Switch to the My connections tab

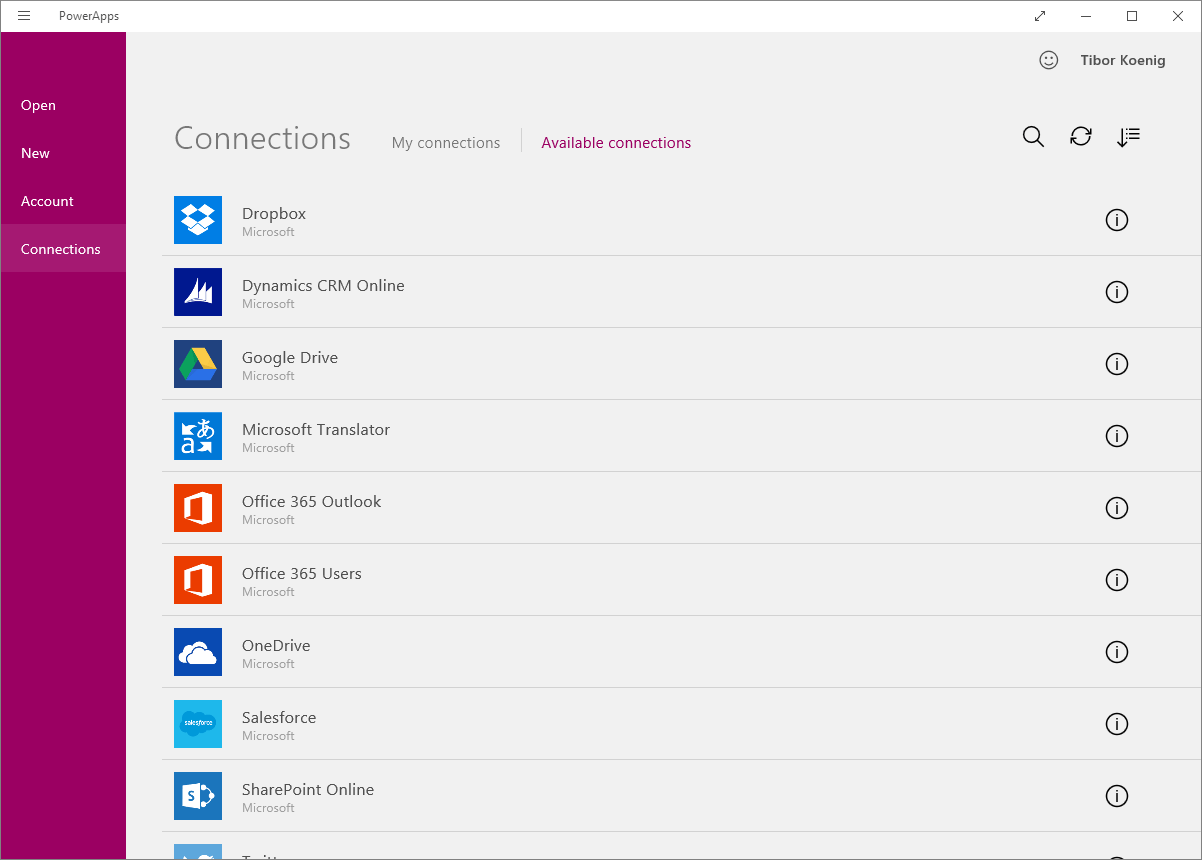coord(446,143)
